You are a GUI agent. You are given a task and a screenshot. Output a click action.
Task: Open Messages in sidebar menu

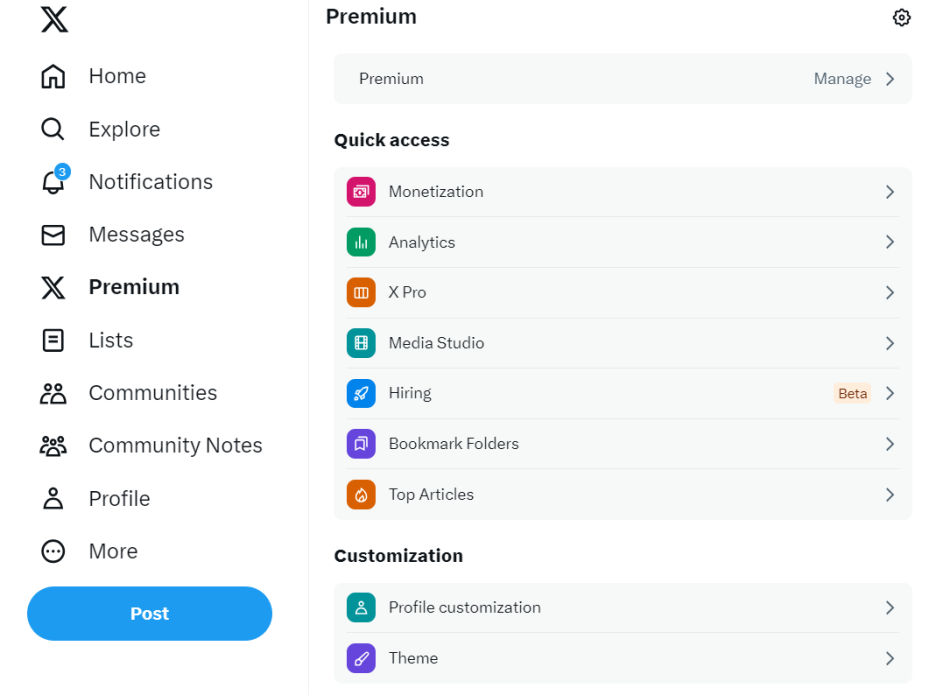pos(137,235)
